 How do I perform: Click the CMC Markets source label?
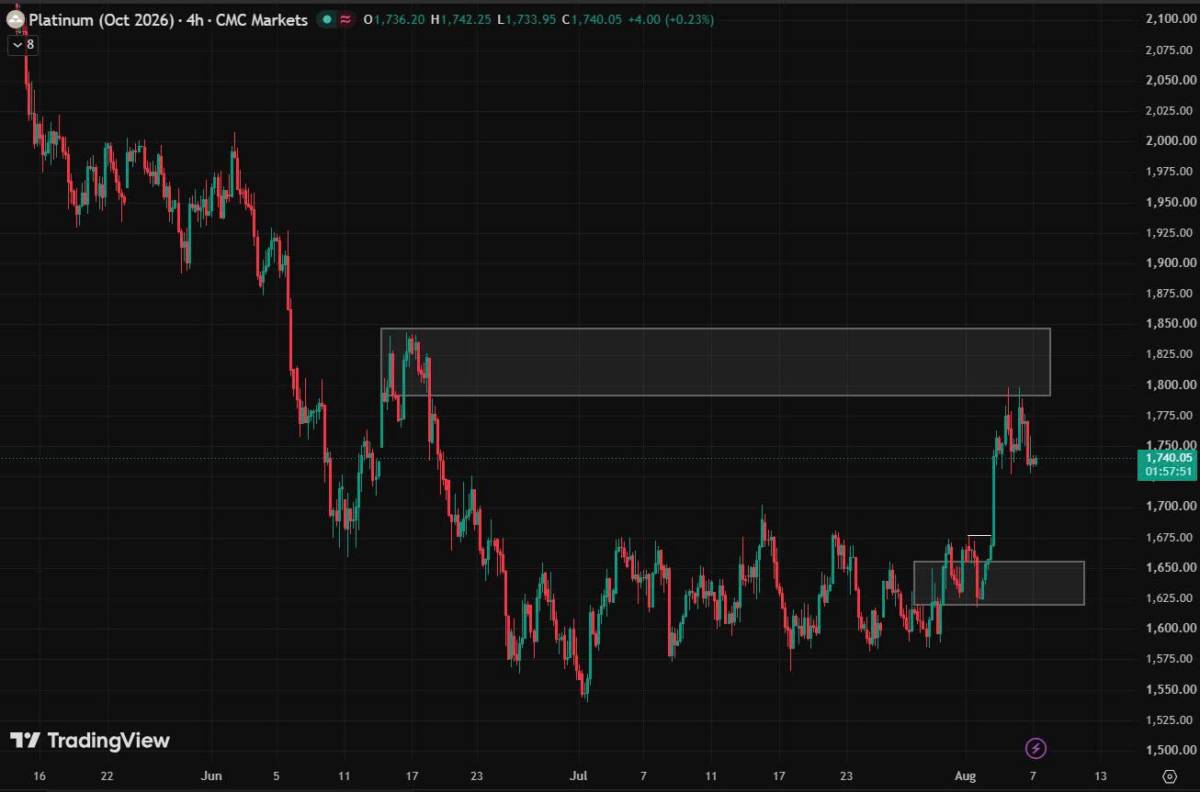(262, 20)
